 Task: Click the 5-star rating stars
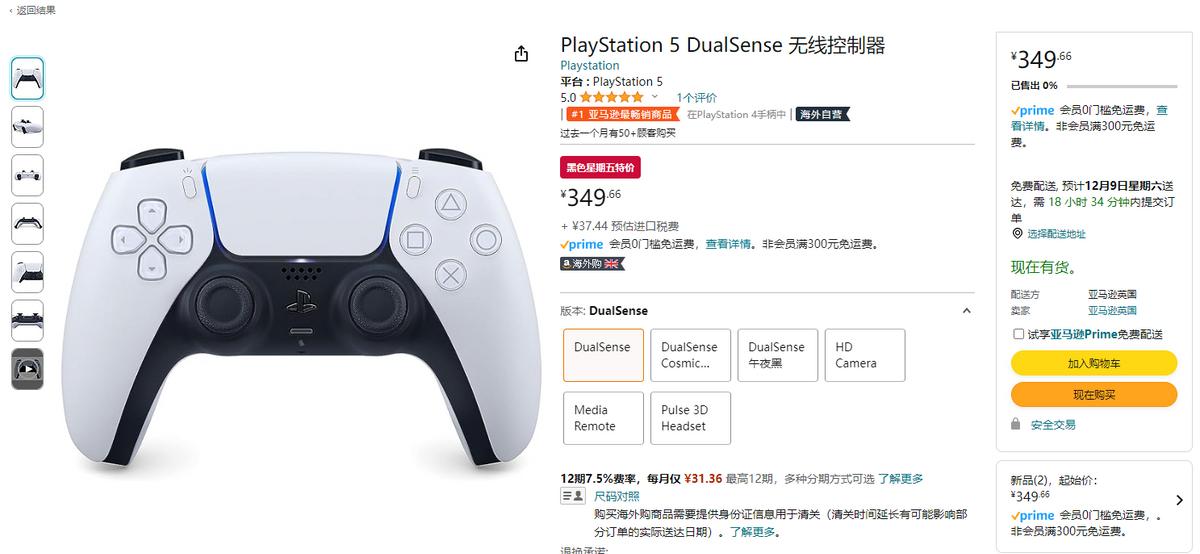tap(611, 98)
